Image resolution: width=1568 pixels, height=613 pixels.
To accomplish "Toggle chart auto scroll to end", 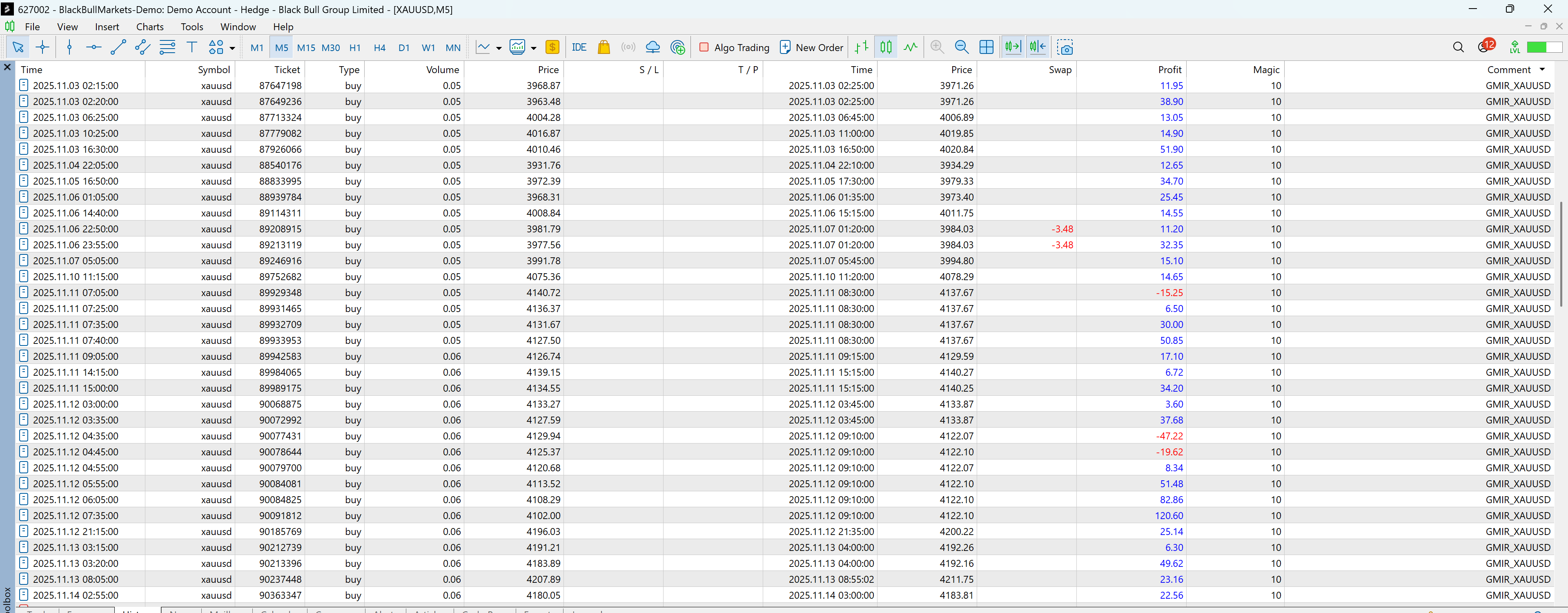I will [1013, 47].
